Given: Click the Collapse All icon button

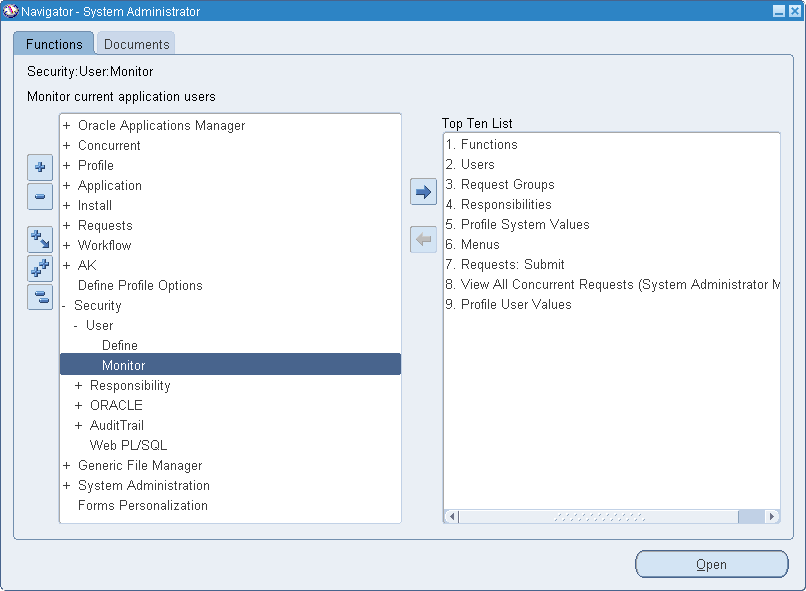Looking at the screenshot, I should [x=40, y=297].
